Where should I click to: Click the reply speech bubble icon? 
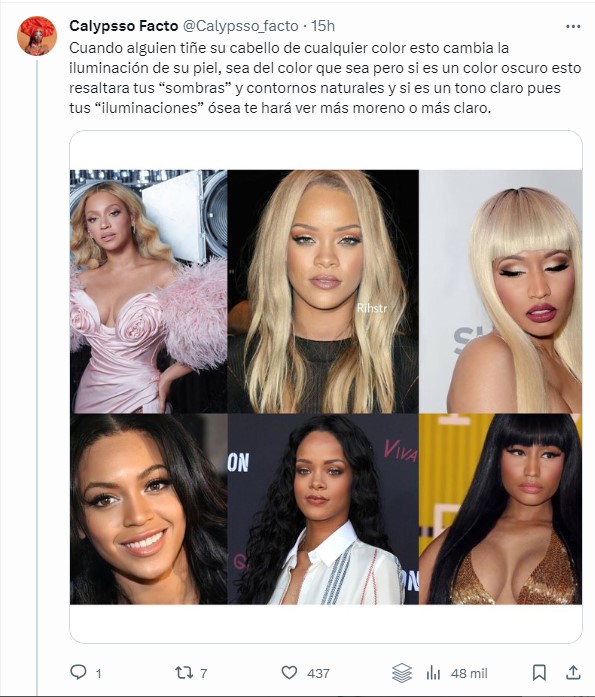click(x=78, y=672)
